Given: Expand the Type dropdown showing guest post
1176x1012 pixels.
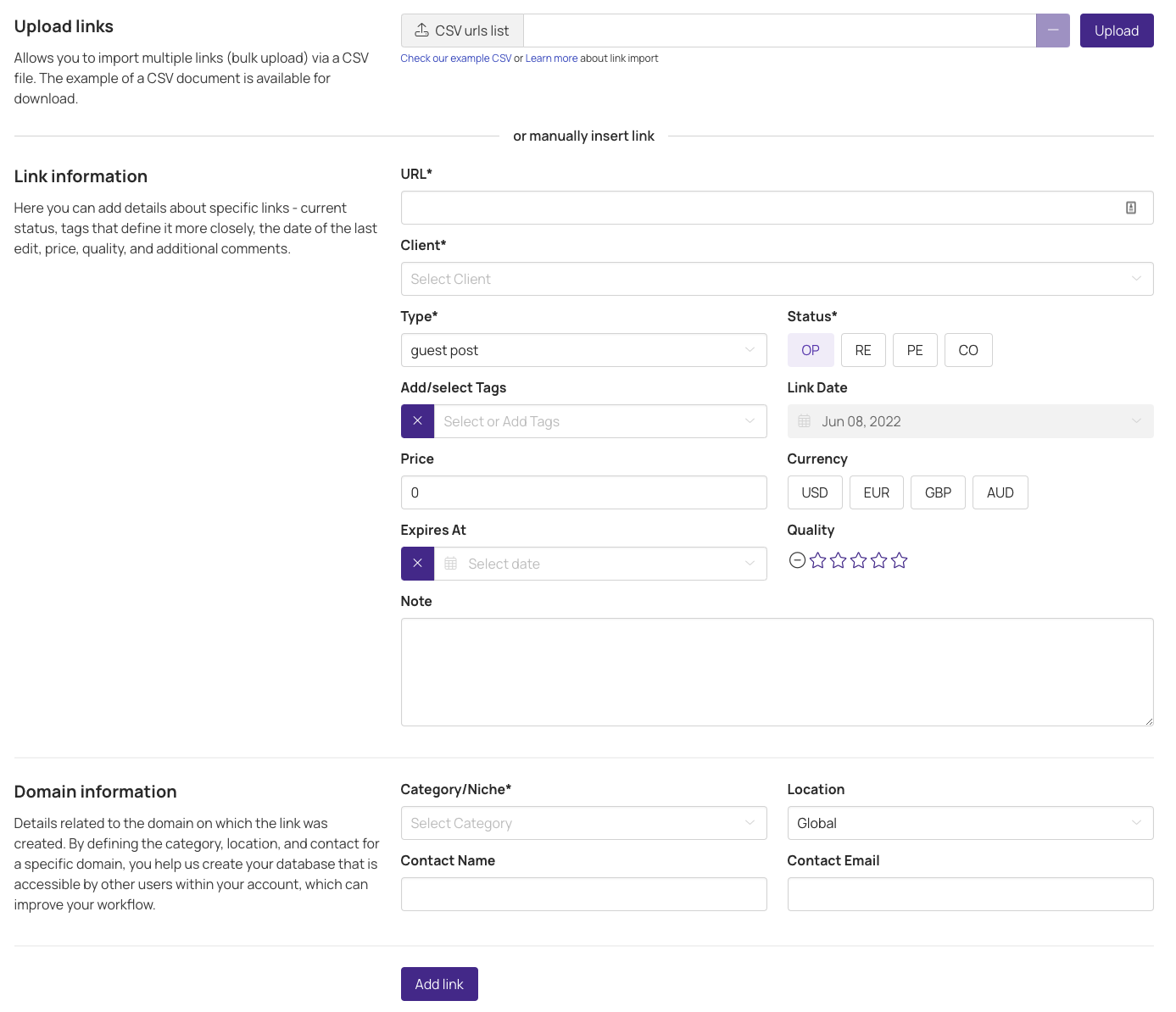Looking at the screenshot, I should 583,350.
